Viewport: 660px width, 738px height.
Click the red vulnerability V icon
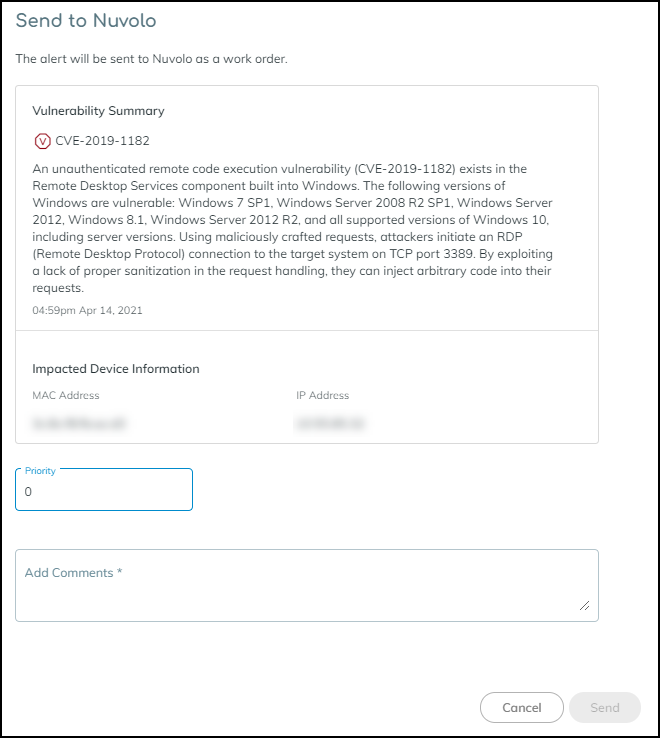coord(42,141)
